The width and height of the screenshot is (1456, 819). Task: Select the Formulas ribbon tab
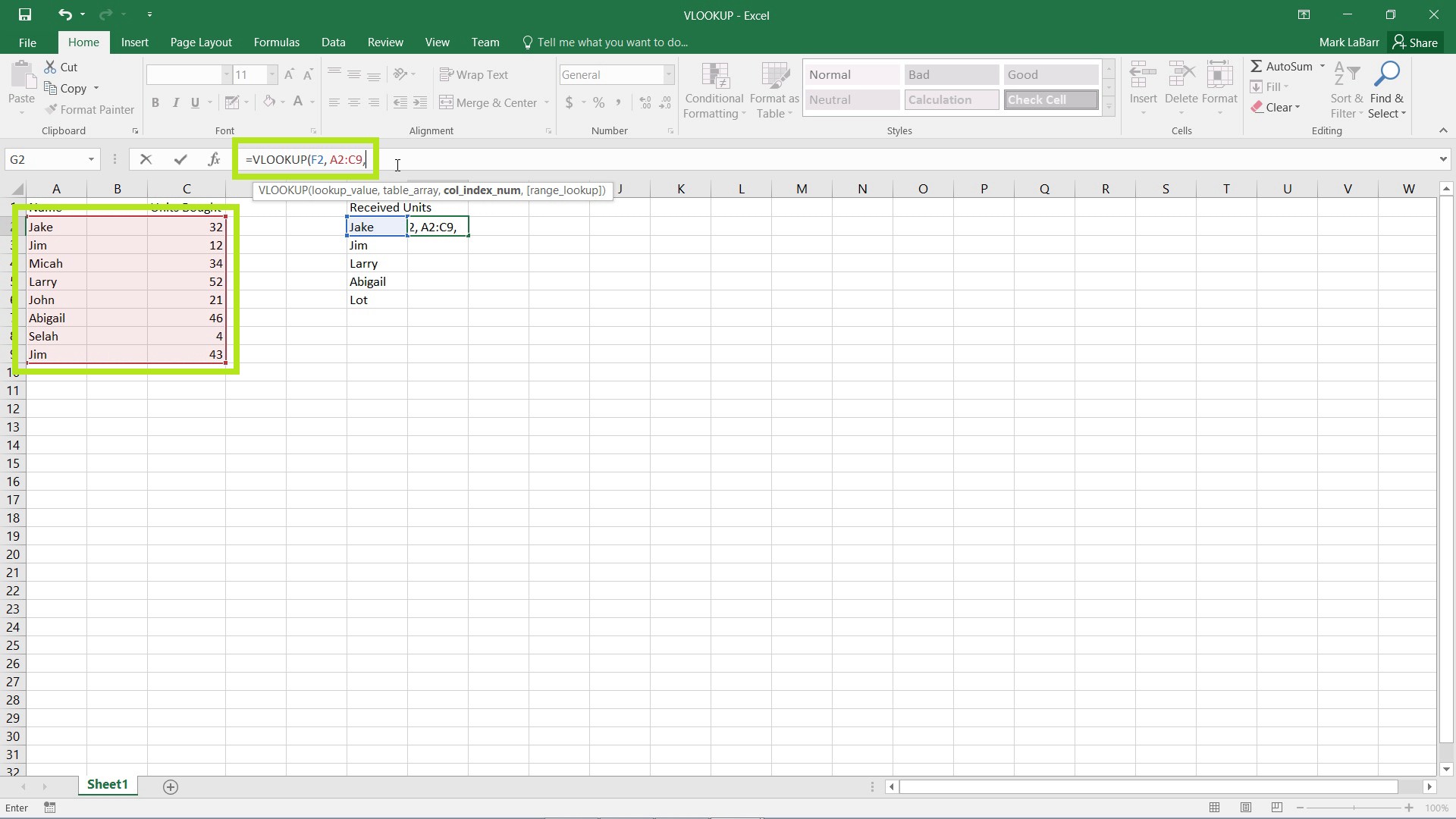276,42
